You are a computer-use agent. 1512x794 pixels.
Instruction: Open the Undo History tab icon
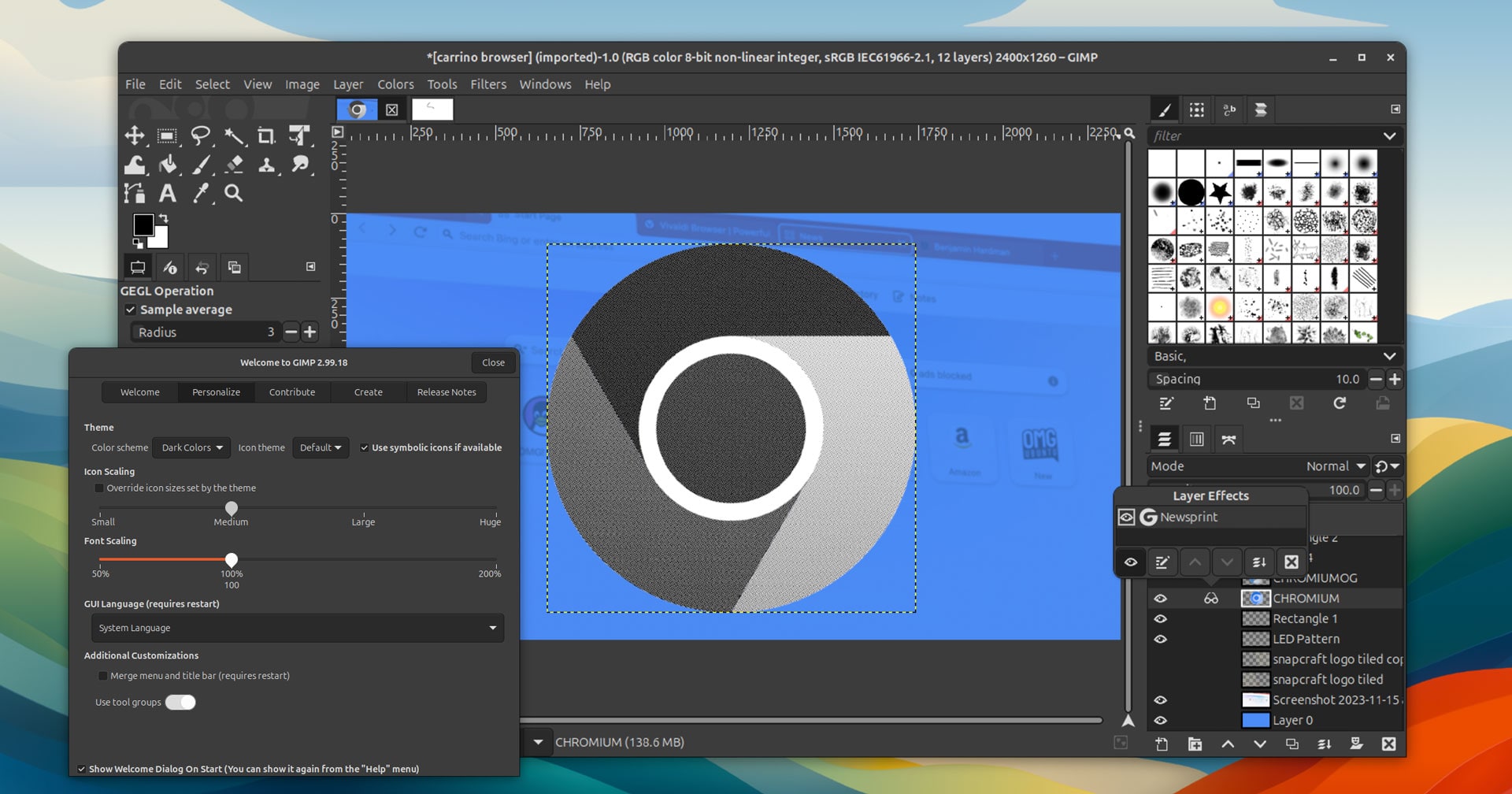point(202,268)
